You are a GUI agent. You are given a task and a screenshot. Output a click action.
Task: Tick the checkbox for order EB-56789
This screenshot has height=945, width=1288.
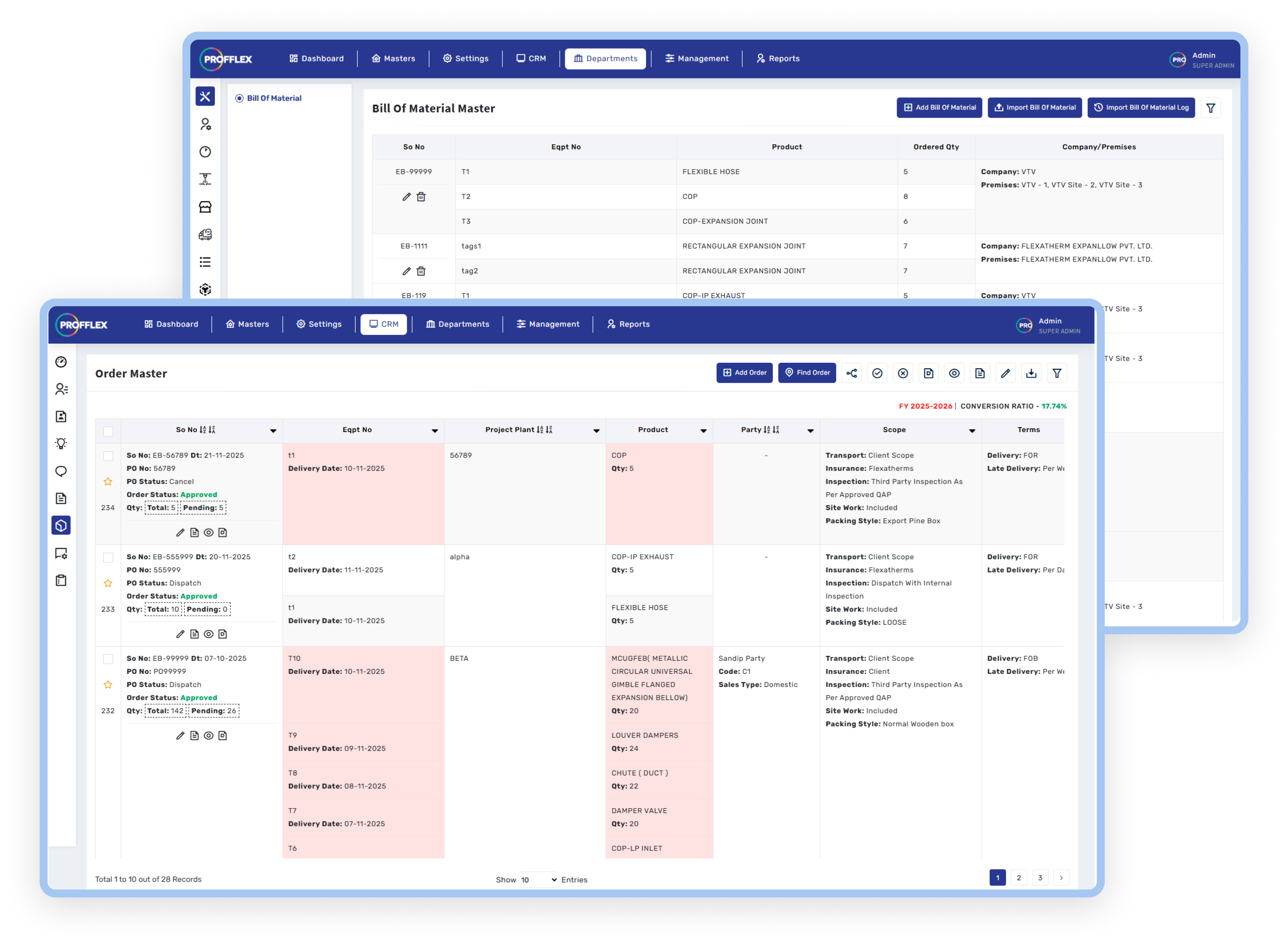point(108,456)
